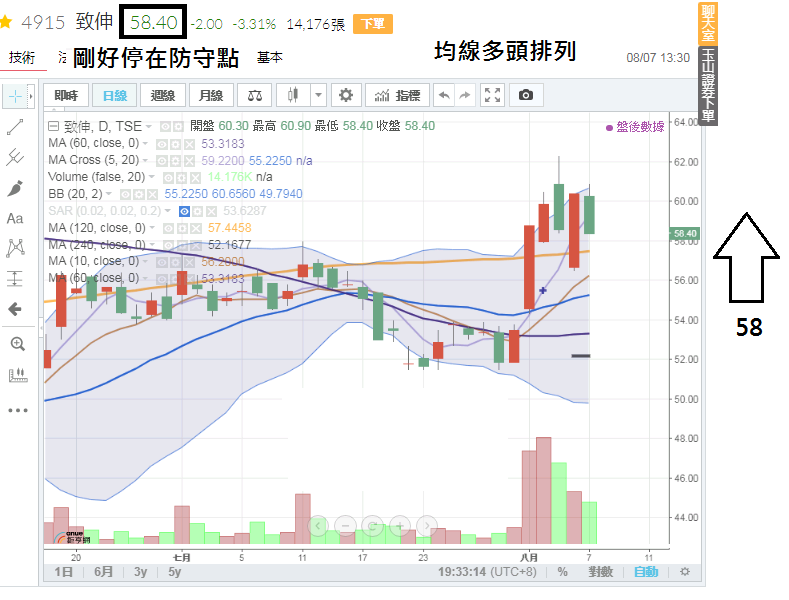Viewport: 789px width, 600px height.
Task: Open the cursor tool options arrow
Action: coord(31,96)
